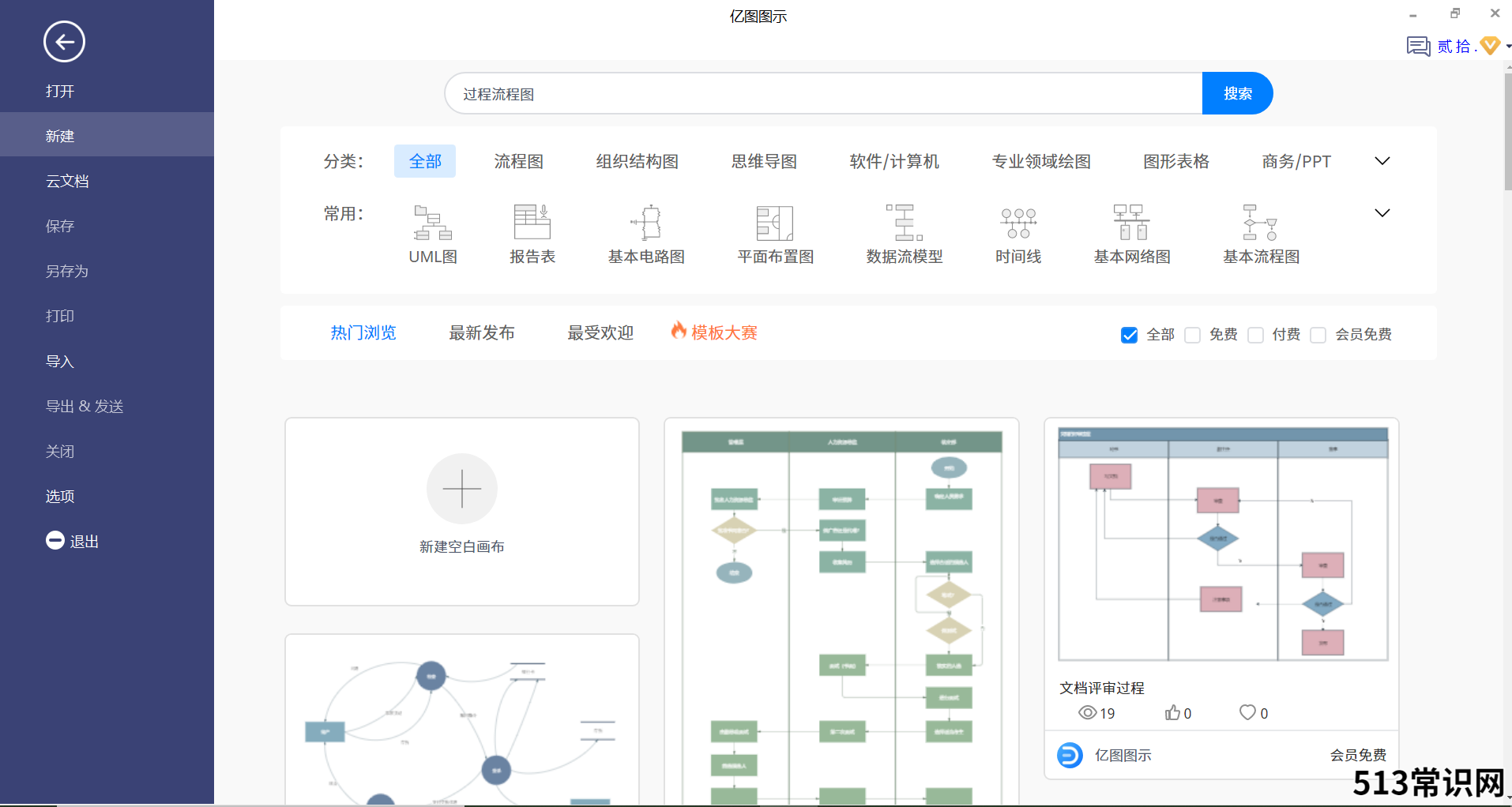Viewport: 1512px width, 807px height.
Task: Select the 组织结构图 category tab
Action: (638, 161)
